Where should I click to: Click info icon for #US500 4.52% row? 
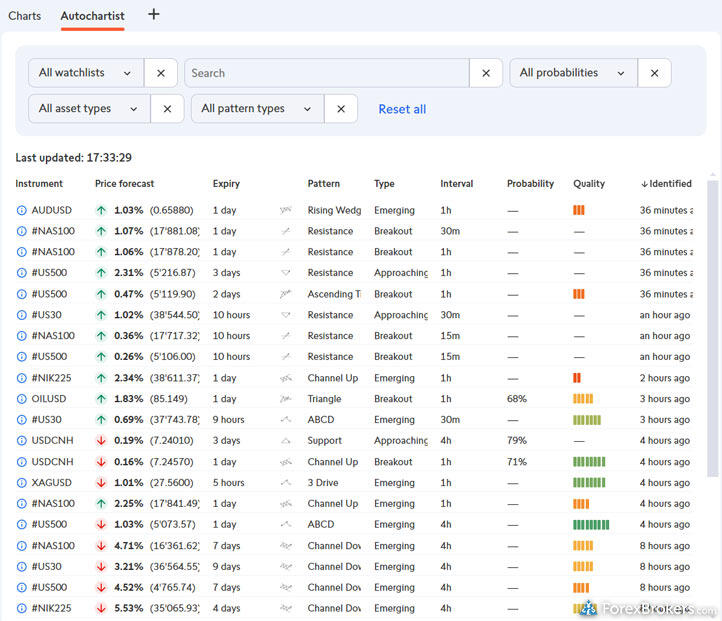click(x=21, y=588)
